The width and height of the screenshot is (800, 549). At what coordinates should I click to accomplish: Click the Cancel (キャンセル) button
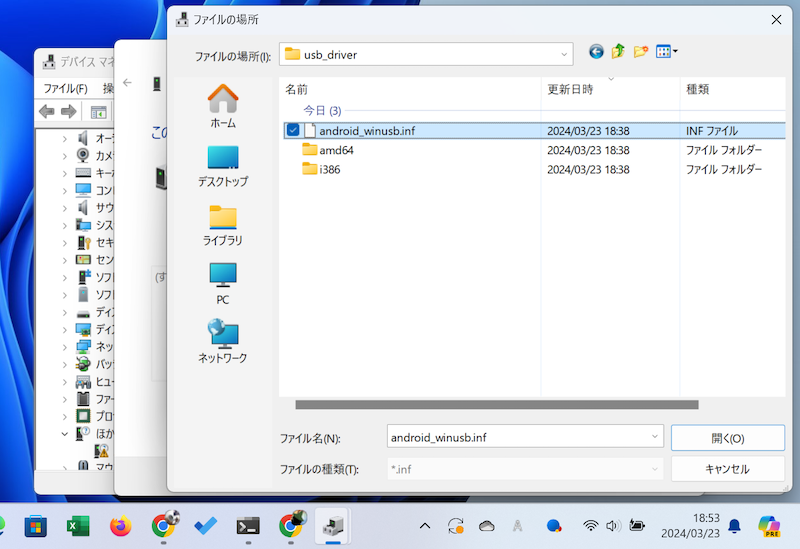pos(727,468)
